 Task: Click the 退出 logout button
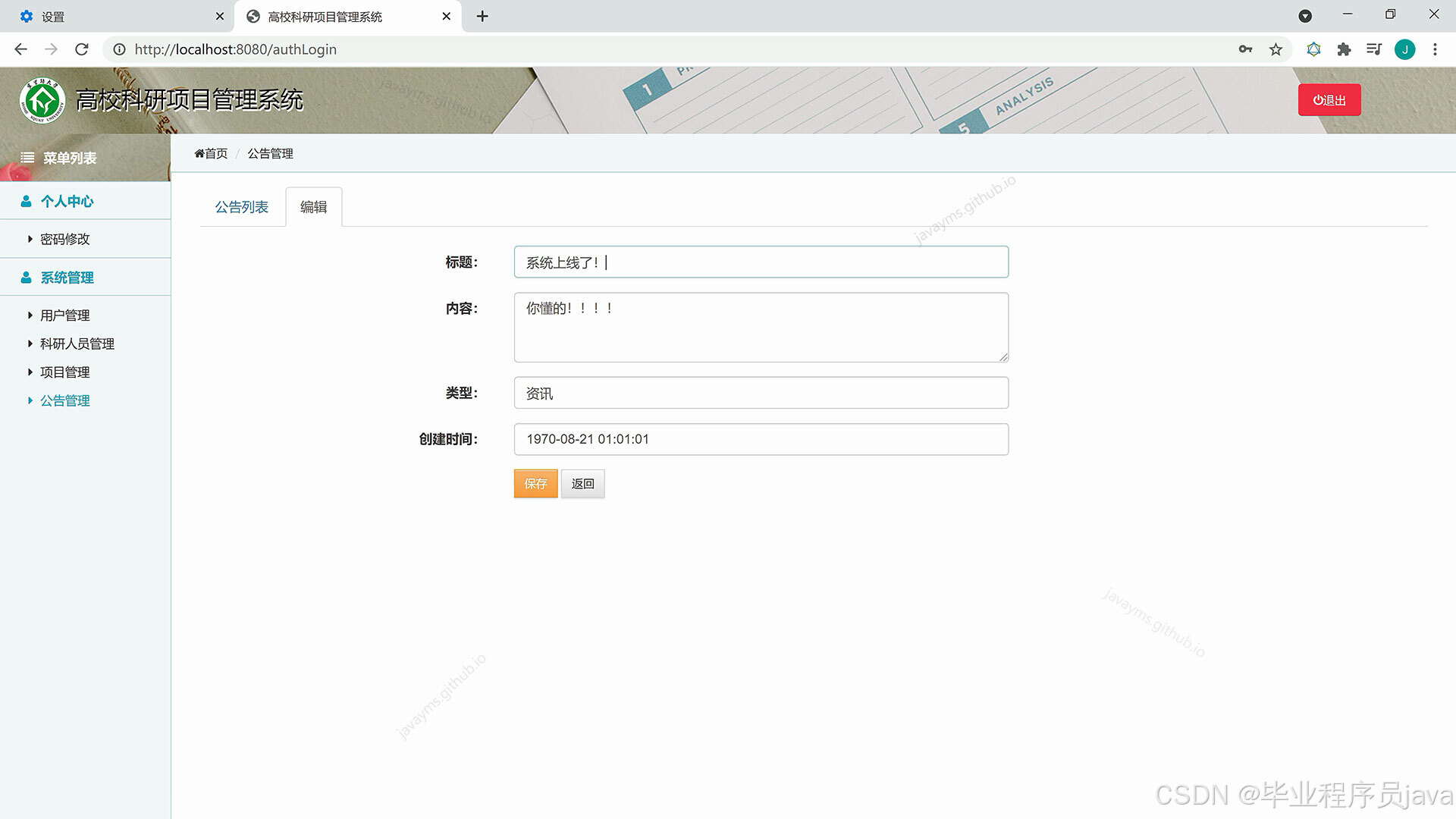tap(1329, 100)
